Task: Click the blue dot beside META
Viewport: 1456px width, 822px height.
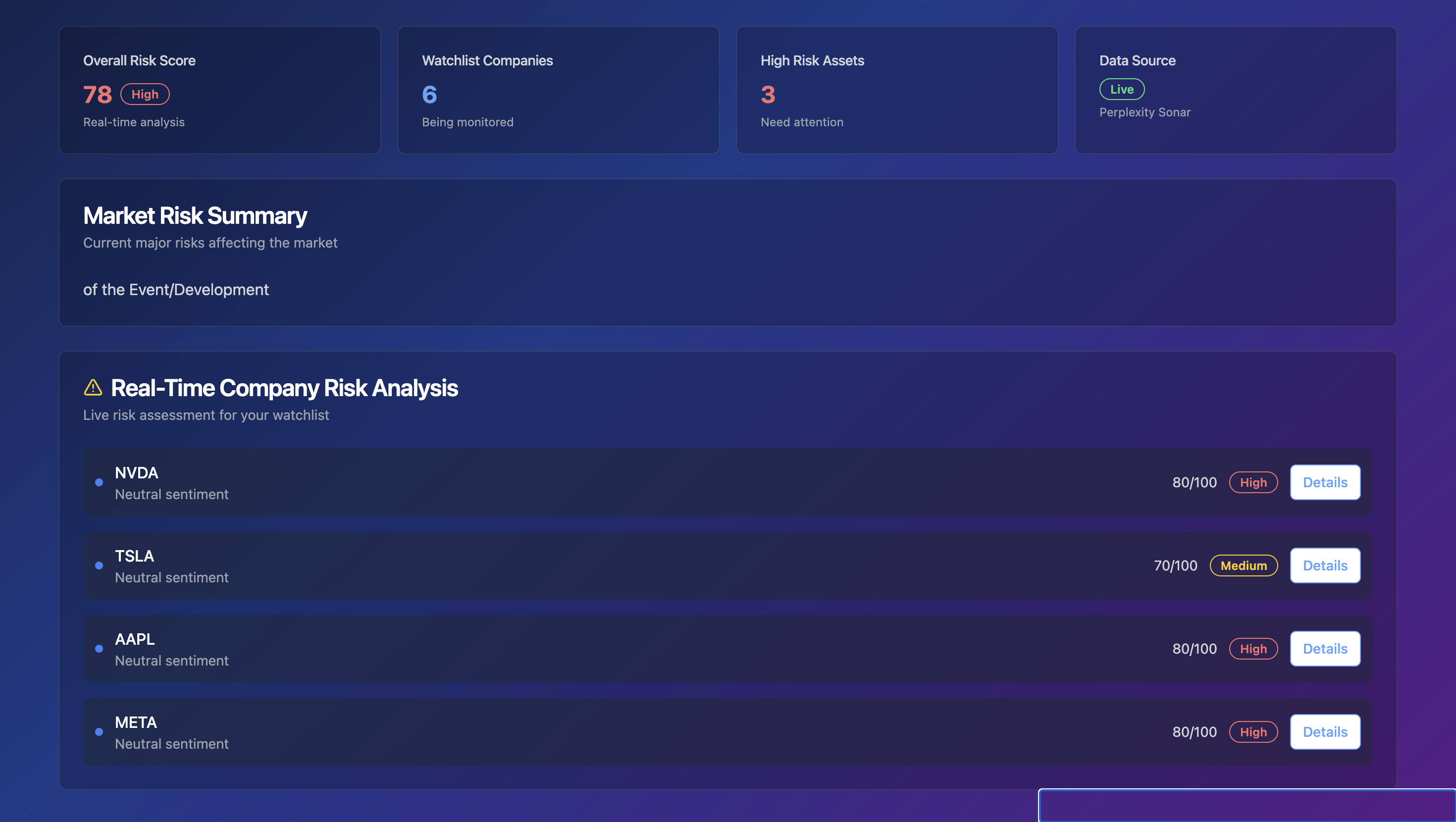Action: click(99, 731)
